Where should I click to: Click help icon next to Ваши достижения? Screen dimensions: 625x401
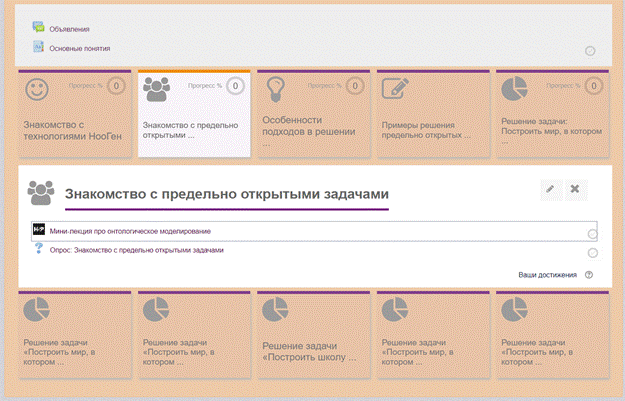tap(589, 274)
